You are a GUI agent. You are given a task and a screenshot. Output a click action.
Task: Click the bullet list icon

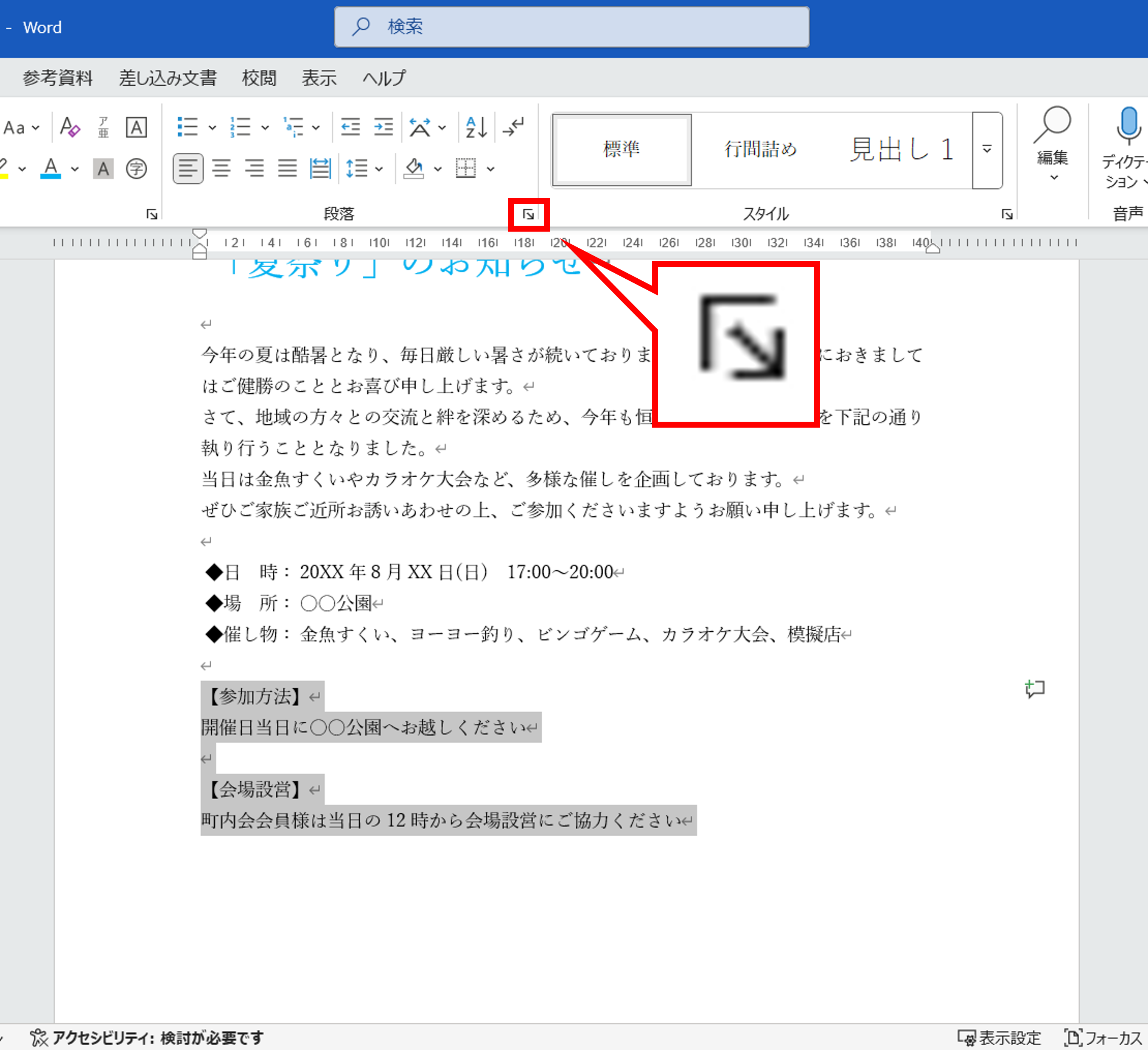click(x=188, y=127)
